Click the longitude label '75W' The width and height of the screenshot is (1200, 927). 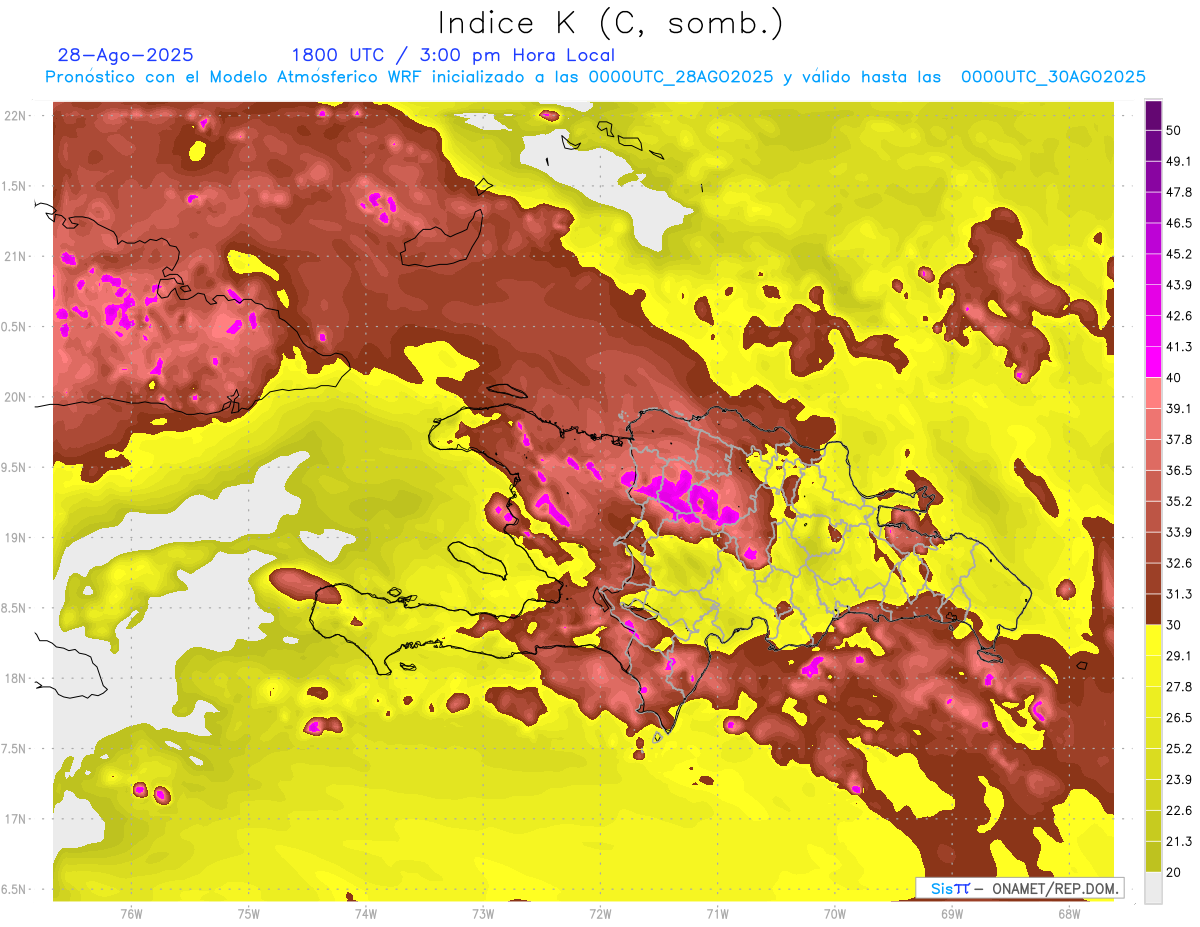pyautogui.click(x=249, y=913)
